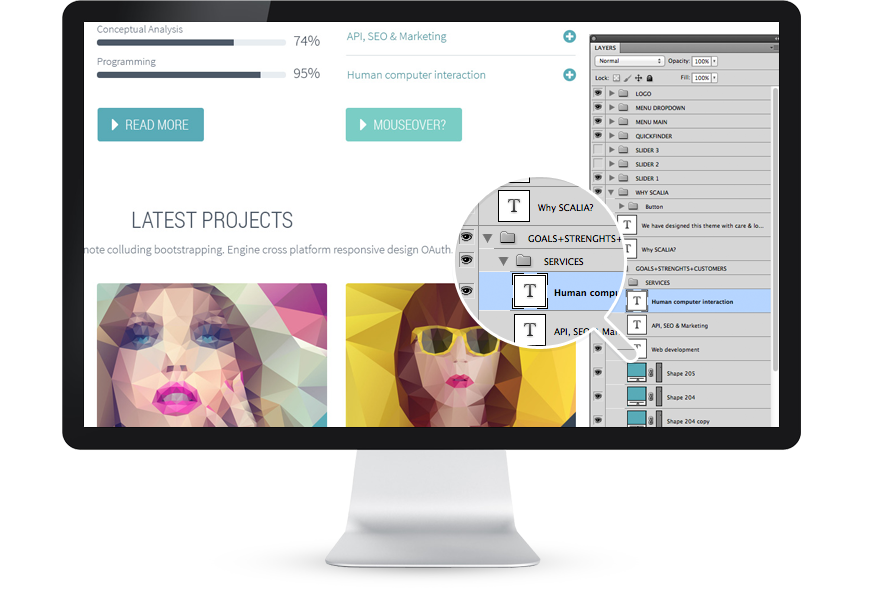Open the Normal blend mode dropdown
870x603 pixels.
[629, 61]
